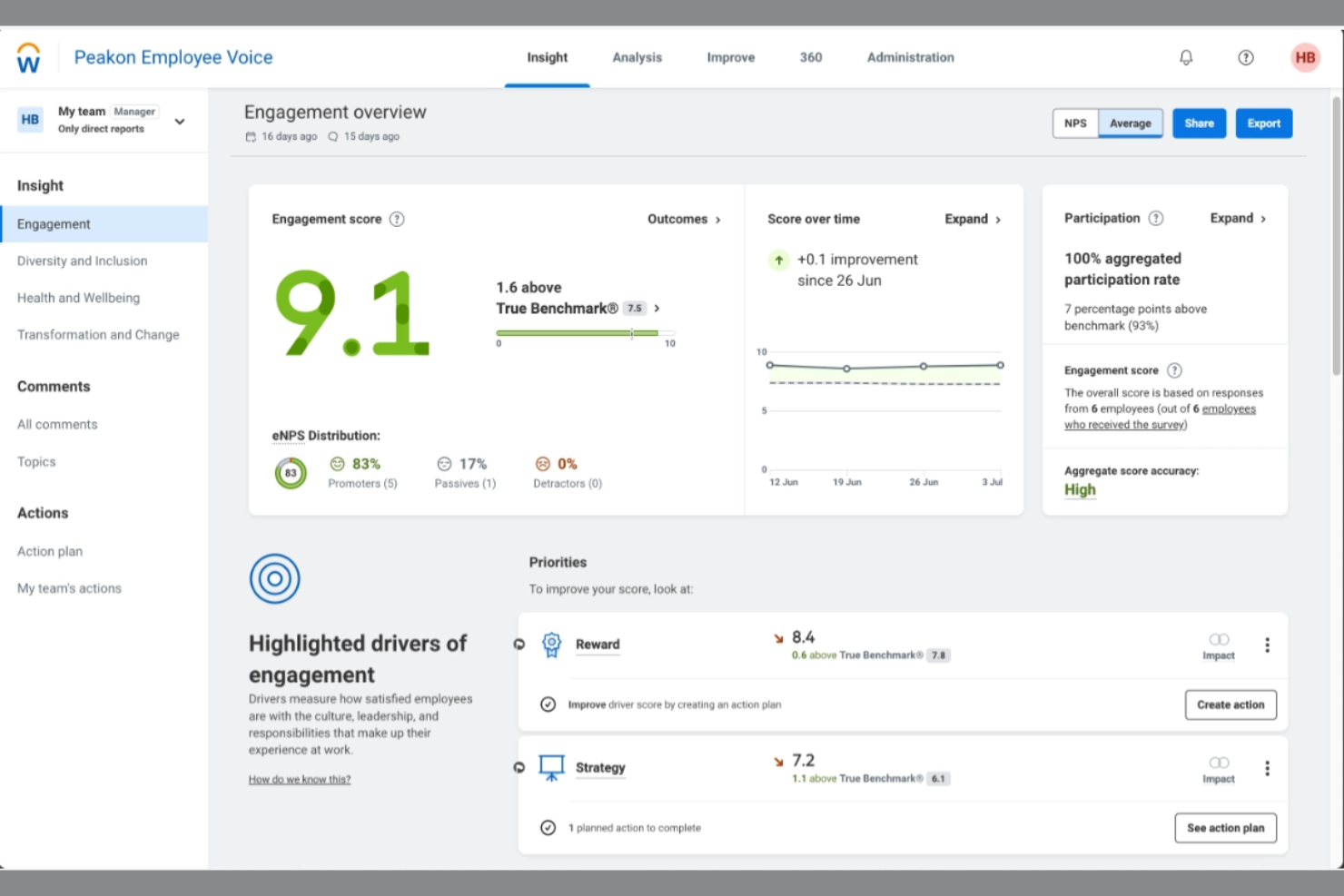
Task: Click the bullseye icon above Highlighted drivers
Action: [274, 578]
